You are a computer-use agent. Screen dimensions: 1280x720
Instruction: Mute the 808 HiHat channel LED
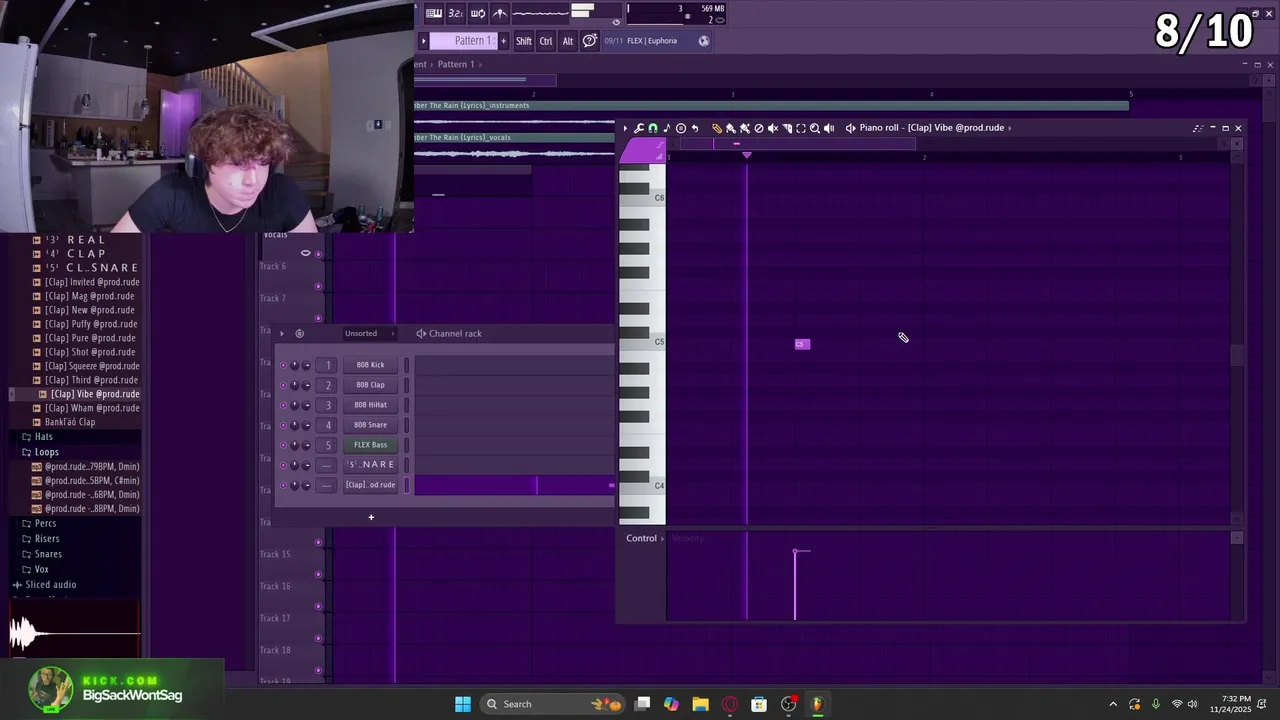pyautogui.click(x=283, y=405)
